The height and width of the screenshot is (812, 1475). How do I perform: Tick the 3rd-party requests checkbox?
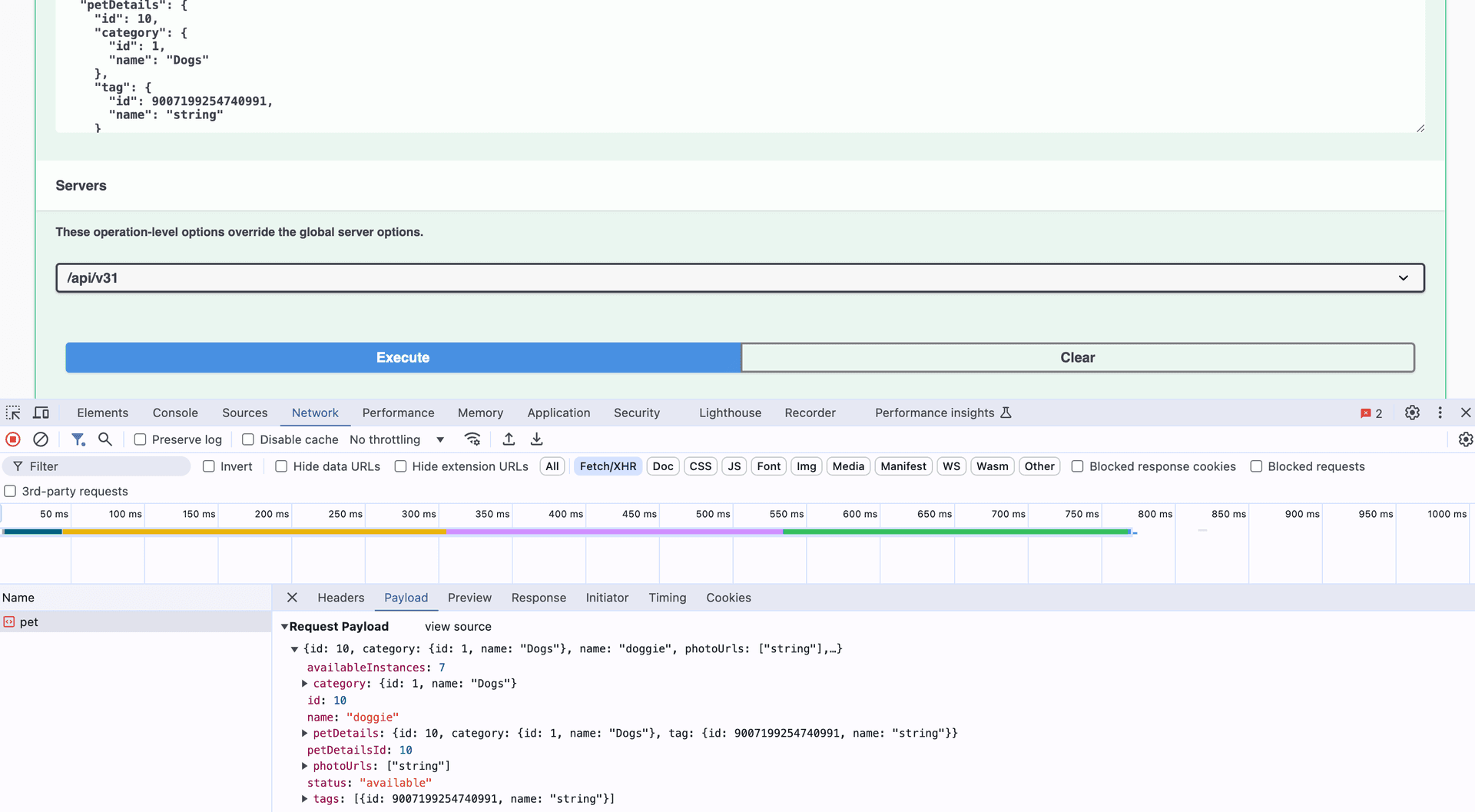tap(10, 492)
